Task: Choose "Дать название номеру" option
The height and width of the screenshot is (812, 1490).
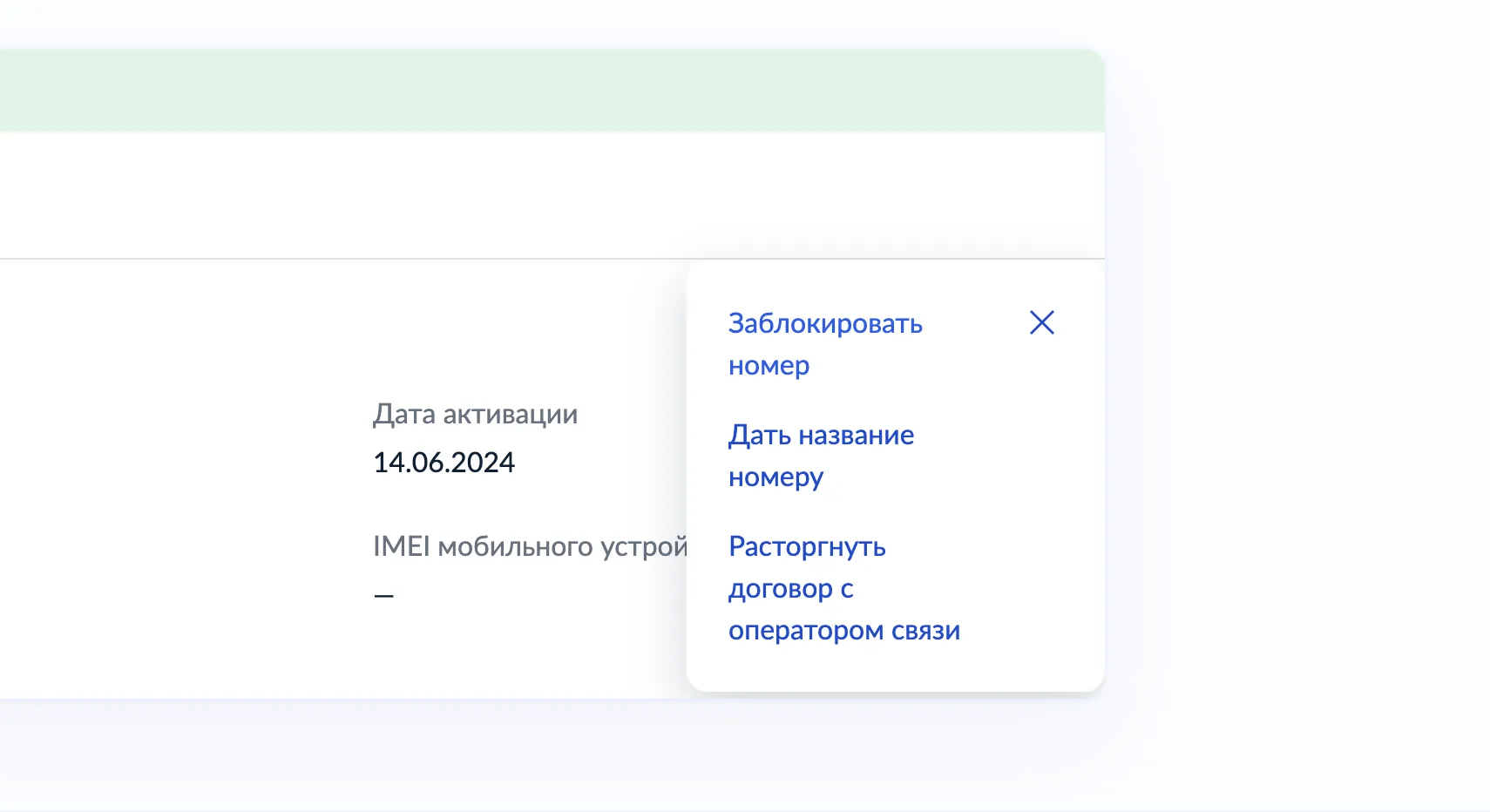Action: coord(820,456)
